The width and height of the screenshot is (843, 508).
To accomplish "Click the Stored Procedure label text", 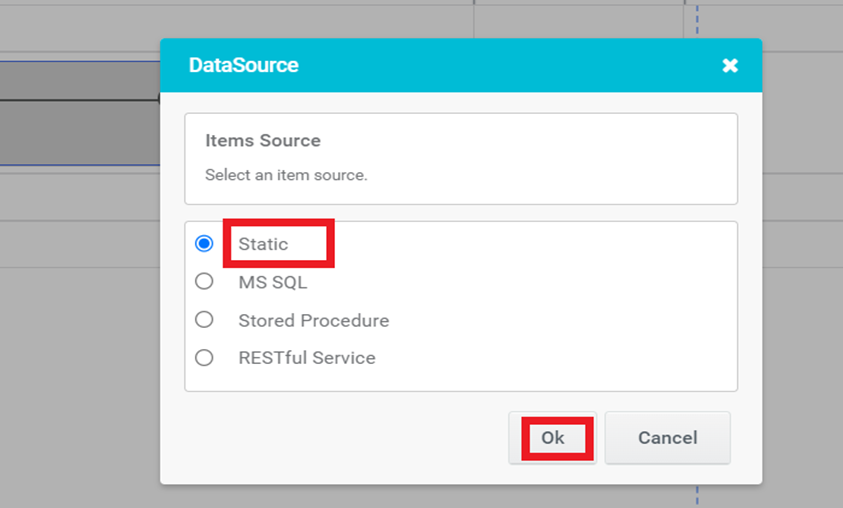I will tap(313, 320).
